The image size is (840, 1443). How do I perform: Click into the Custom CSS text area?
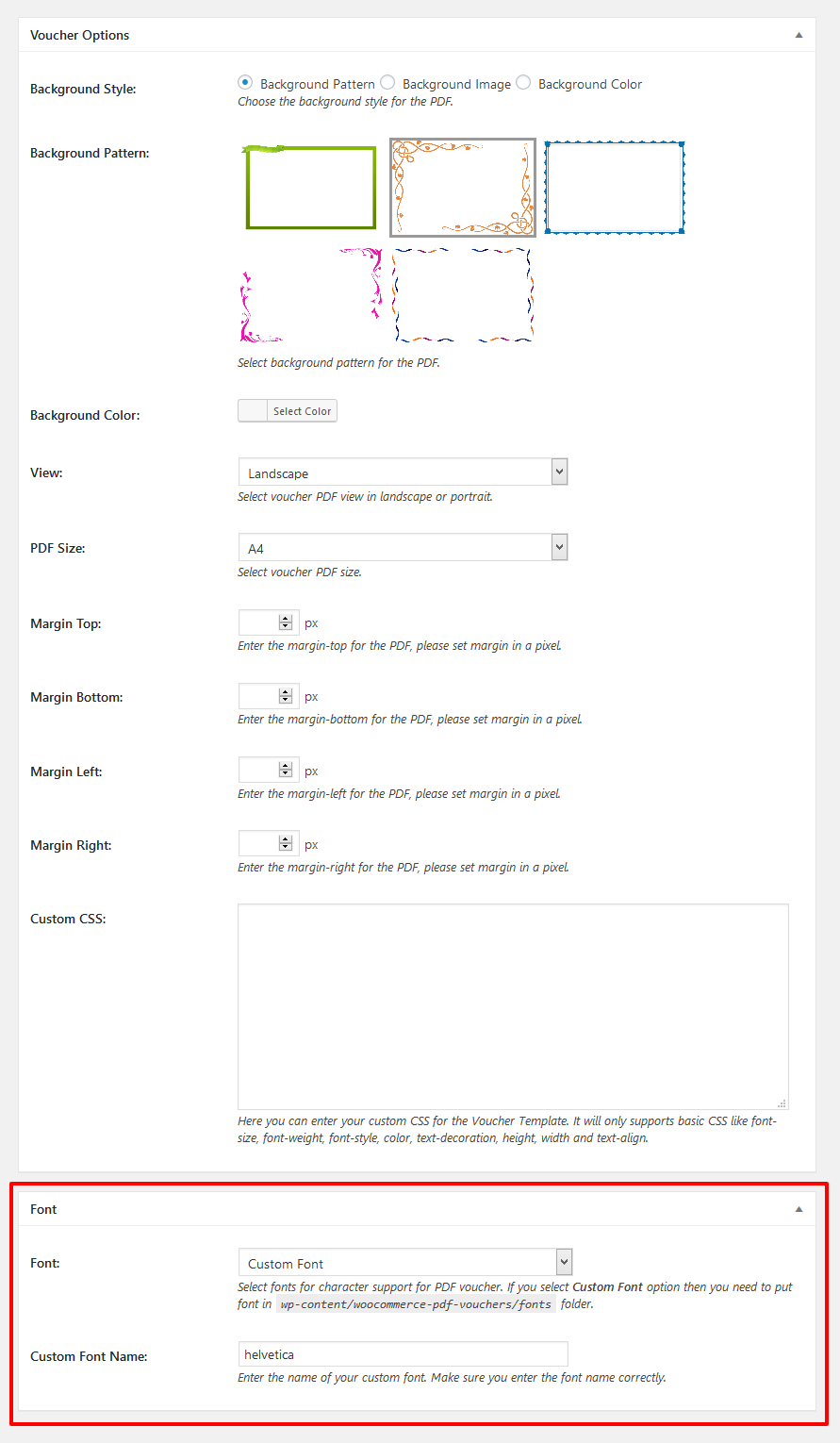click(x=513, y=1006)
